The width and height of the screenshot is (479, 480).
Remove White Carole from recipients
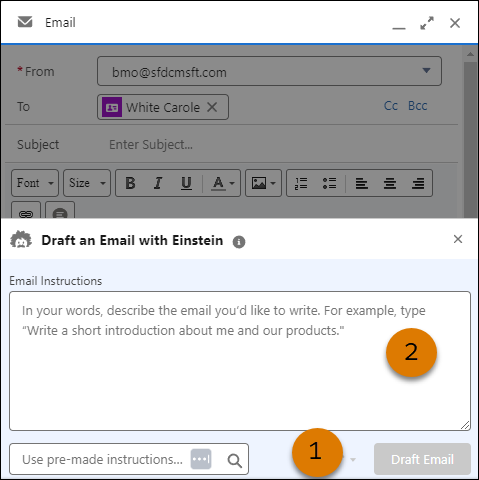tap(212, 107)
